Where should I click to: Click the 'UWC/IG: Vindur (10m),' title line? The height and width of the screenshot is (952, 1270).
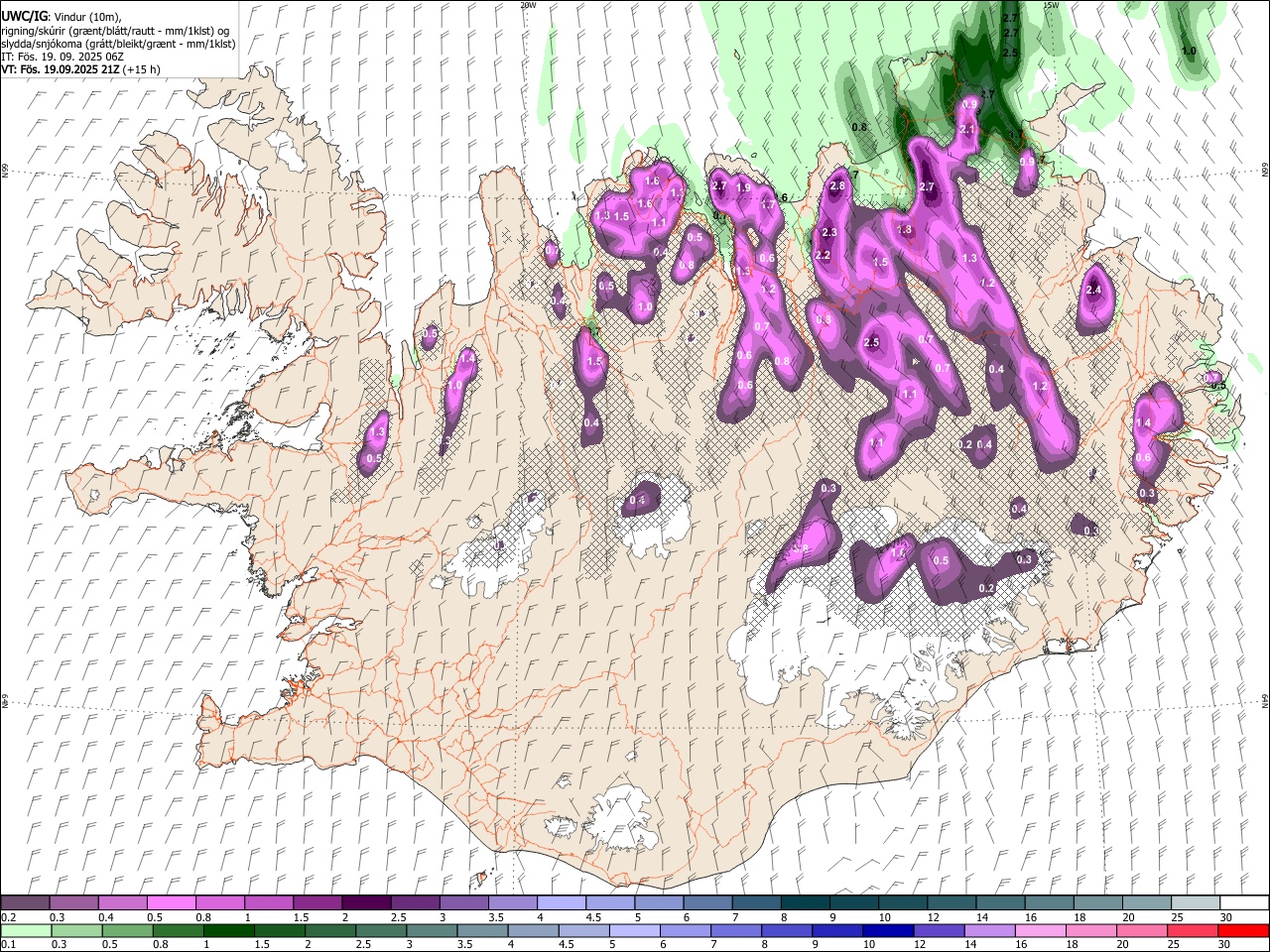62,17
